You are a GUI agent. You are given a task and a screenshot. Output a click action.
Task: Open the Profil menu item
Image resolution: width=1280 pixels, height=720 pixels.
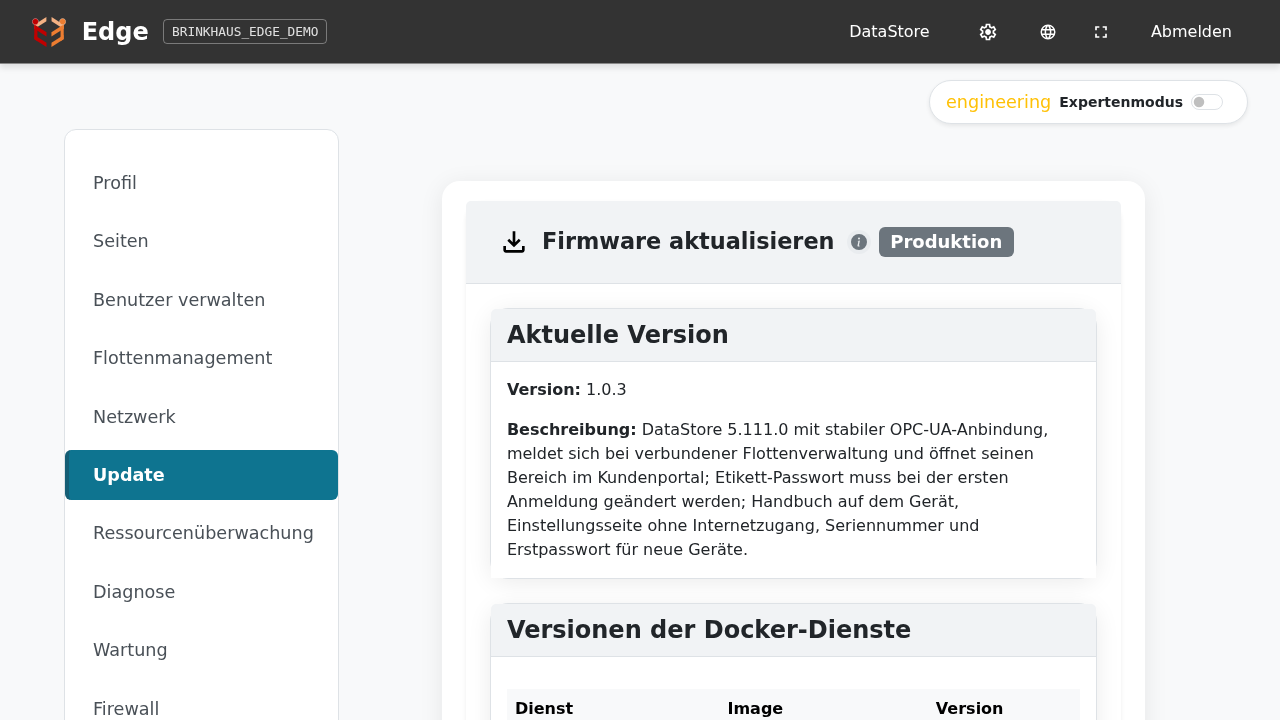pyautogui.click(x=201, y=183)
